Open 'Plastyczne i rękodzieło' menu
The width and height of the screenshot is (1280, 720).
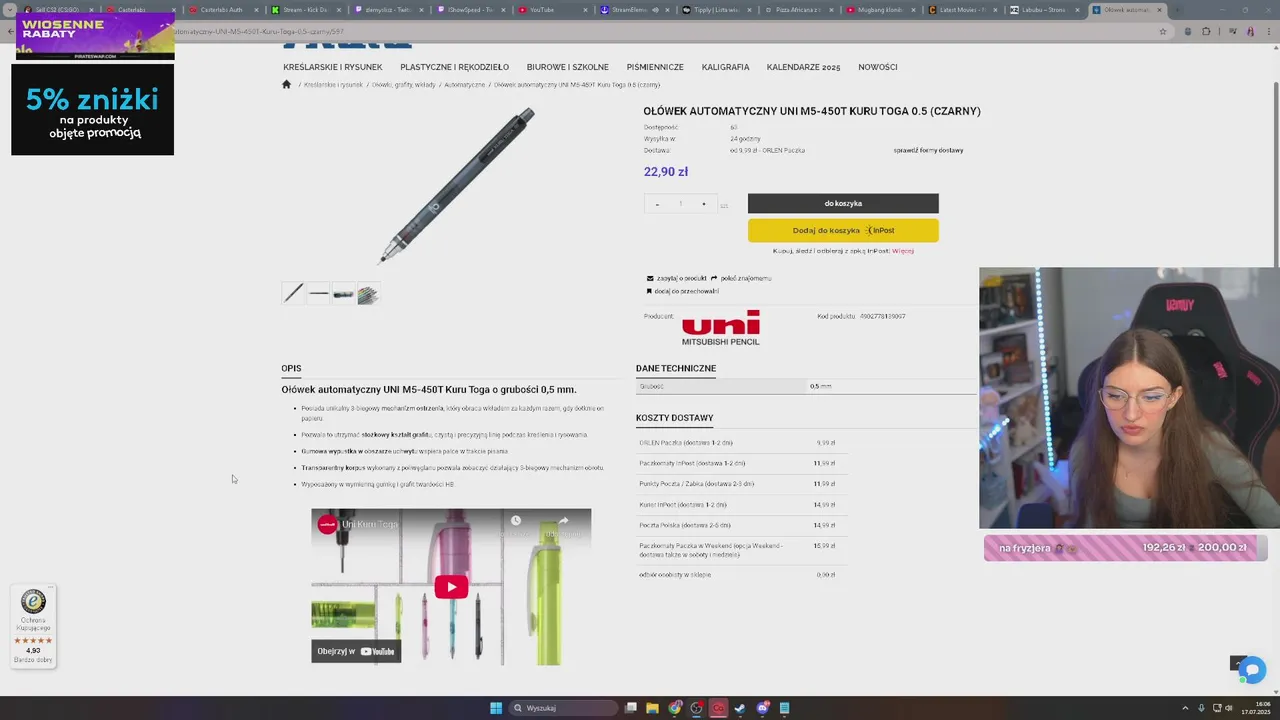(x=454, y=67)
